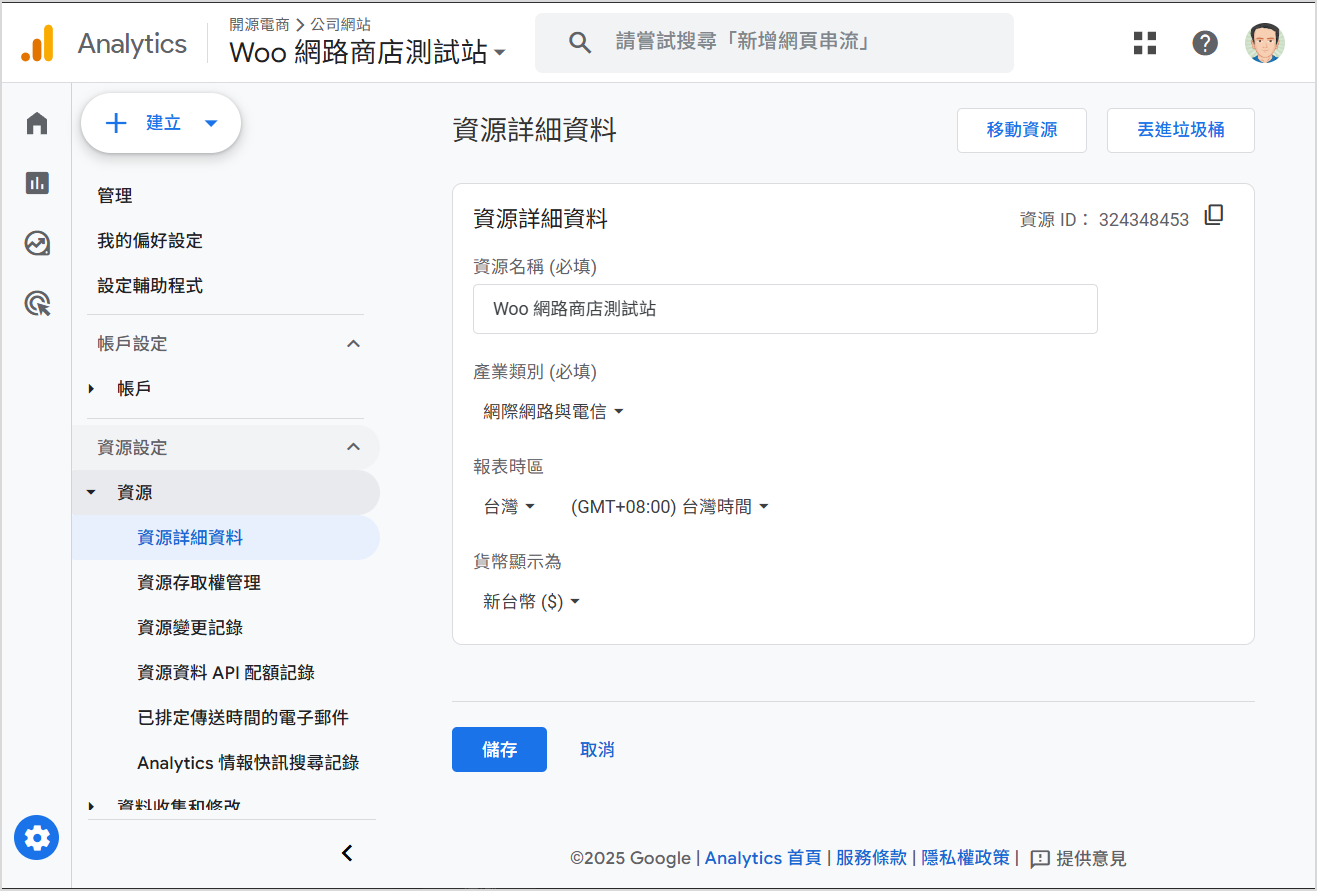Collapse the 資源 tree item
The height and width of the screenshot is (891, 1317).
[x=91, y=493]
